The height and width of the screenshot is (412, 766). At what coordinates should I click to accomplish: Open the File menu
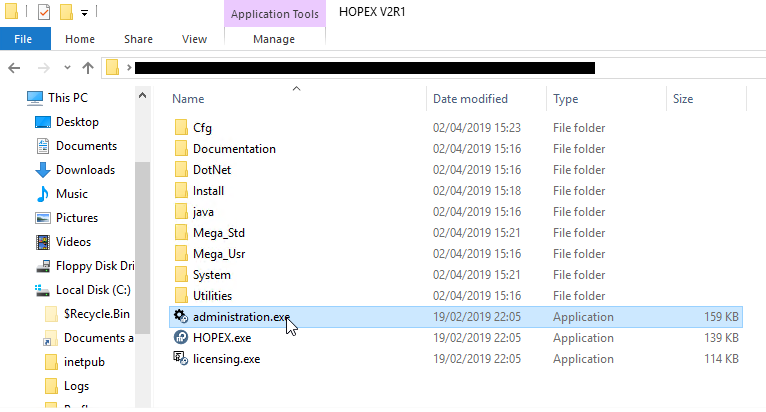point(24,39)
